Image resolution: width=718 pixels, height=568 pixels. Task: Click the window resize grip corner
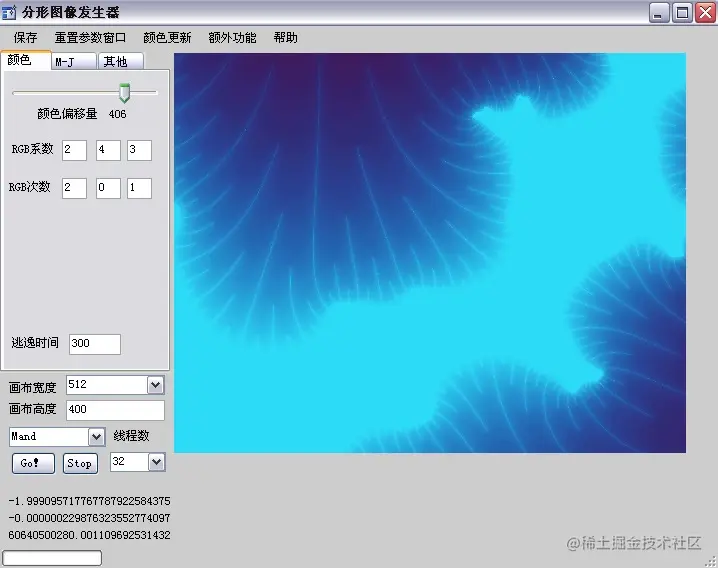(711, 561)
